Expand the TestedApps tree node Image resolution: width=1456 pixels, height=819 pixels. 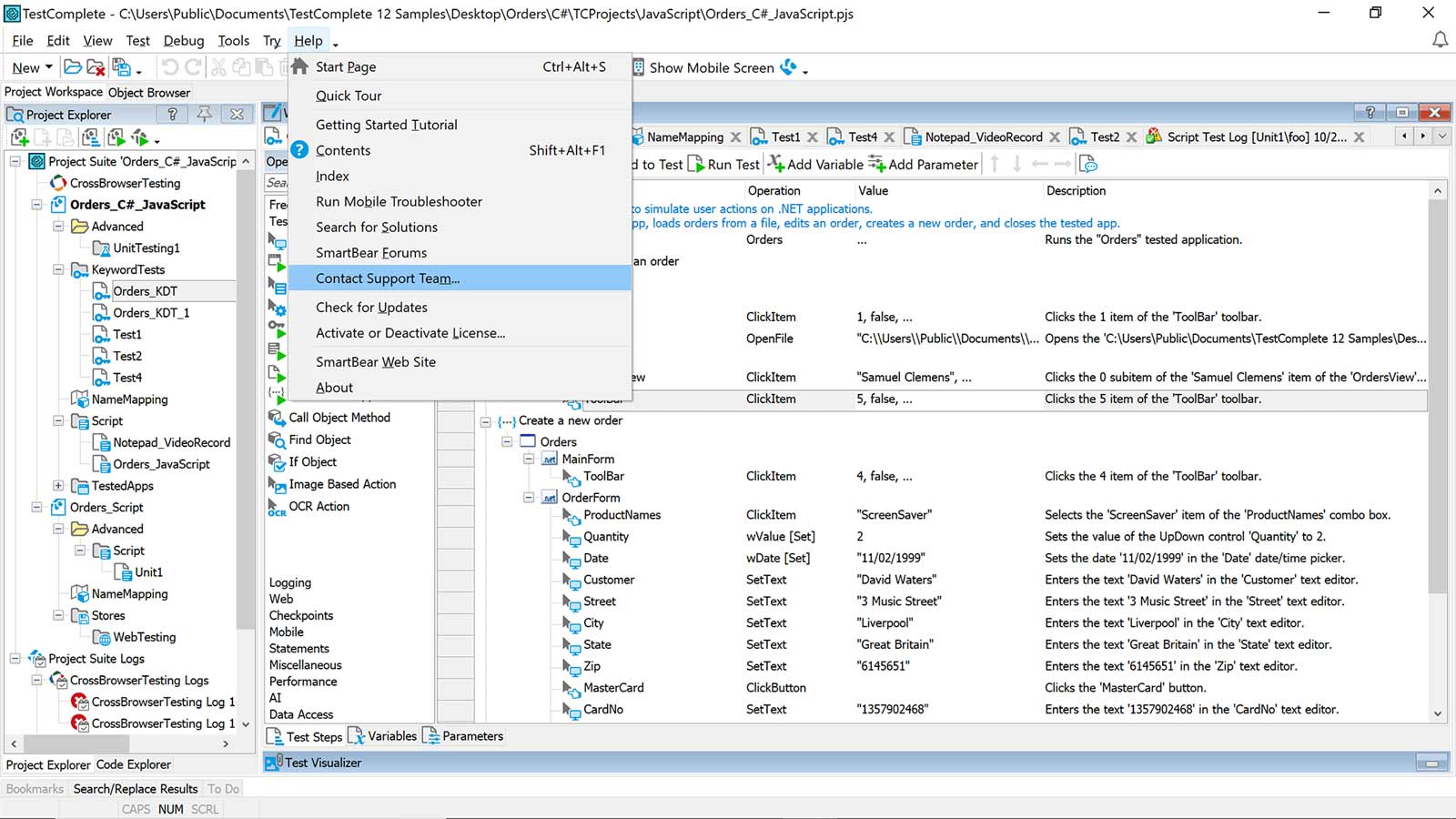coord(58,486)
